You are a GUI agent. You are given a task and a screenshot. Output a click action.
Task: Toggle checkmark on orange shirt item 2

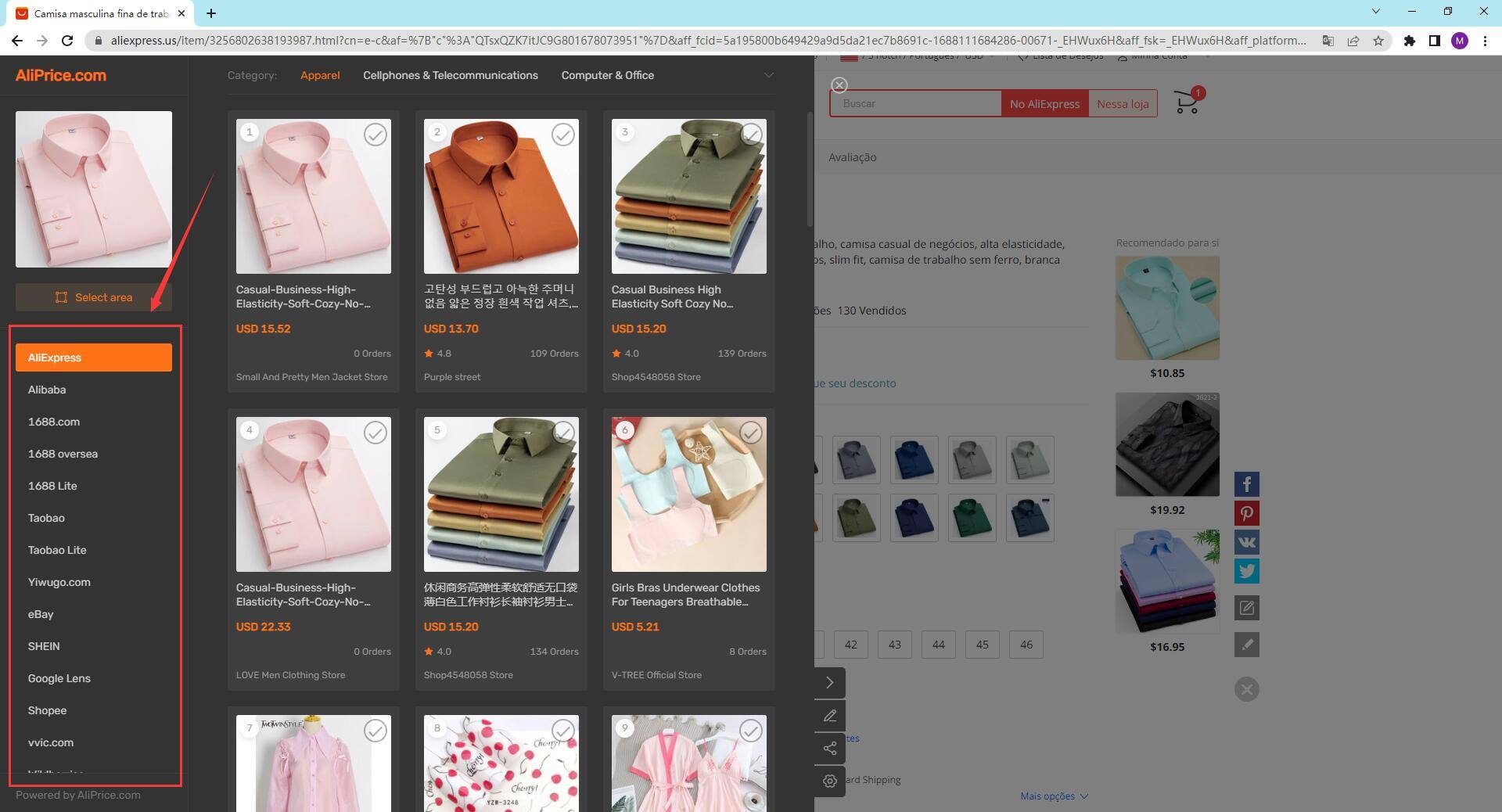click(x=563, y=135)
